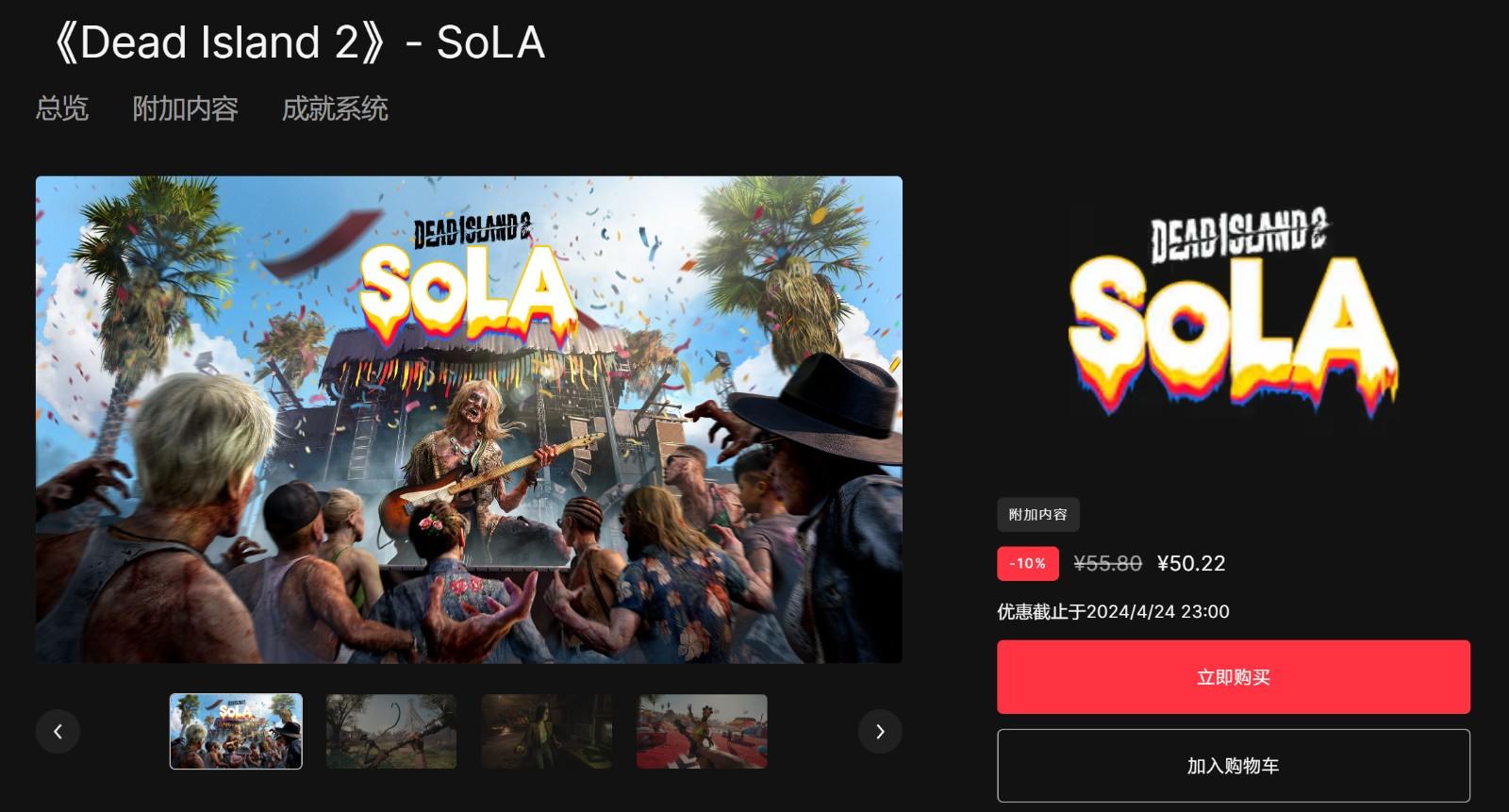Switch to the 总览 tab

tap(62, 108)
